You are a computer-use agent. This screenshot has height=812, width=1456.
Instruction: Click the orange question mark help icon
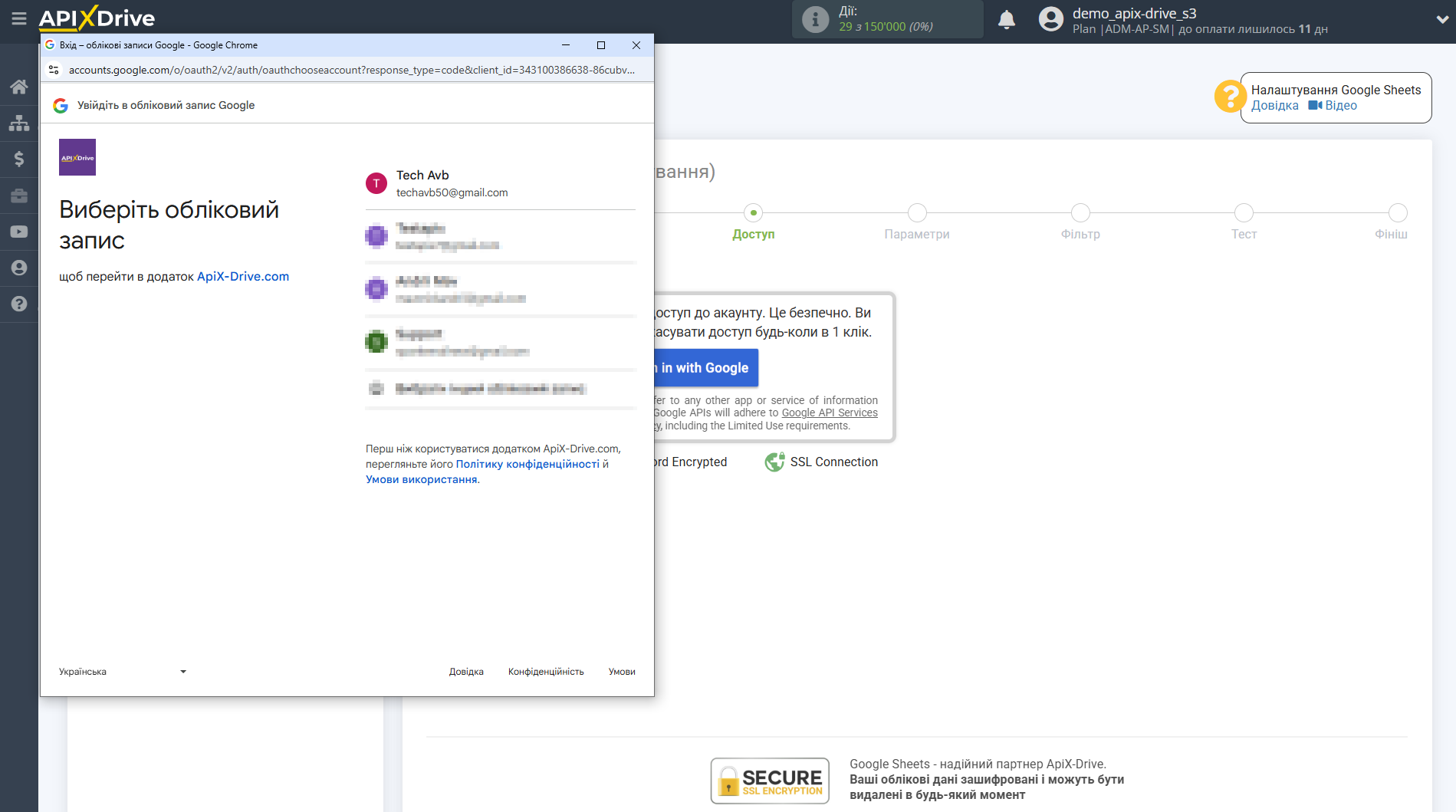click(x=1230, y=97)
